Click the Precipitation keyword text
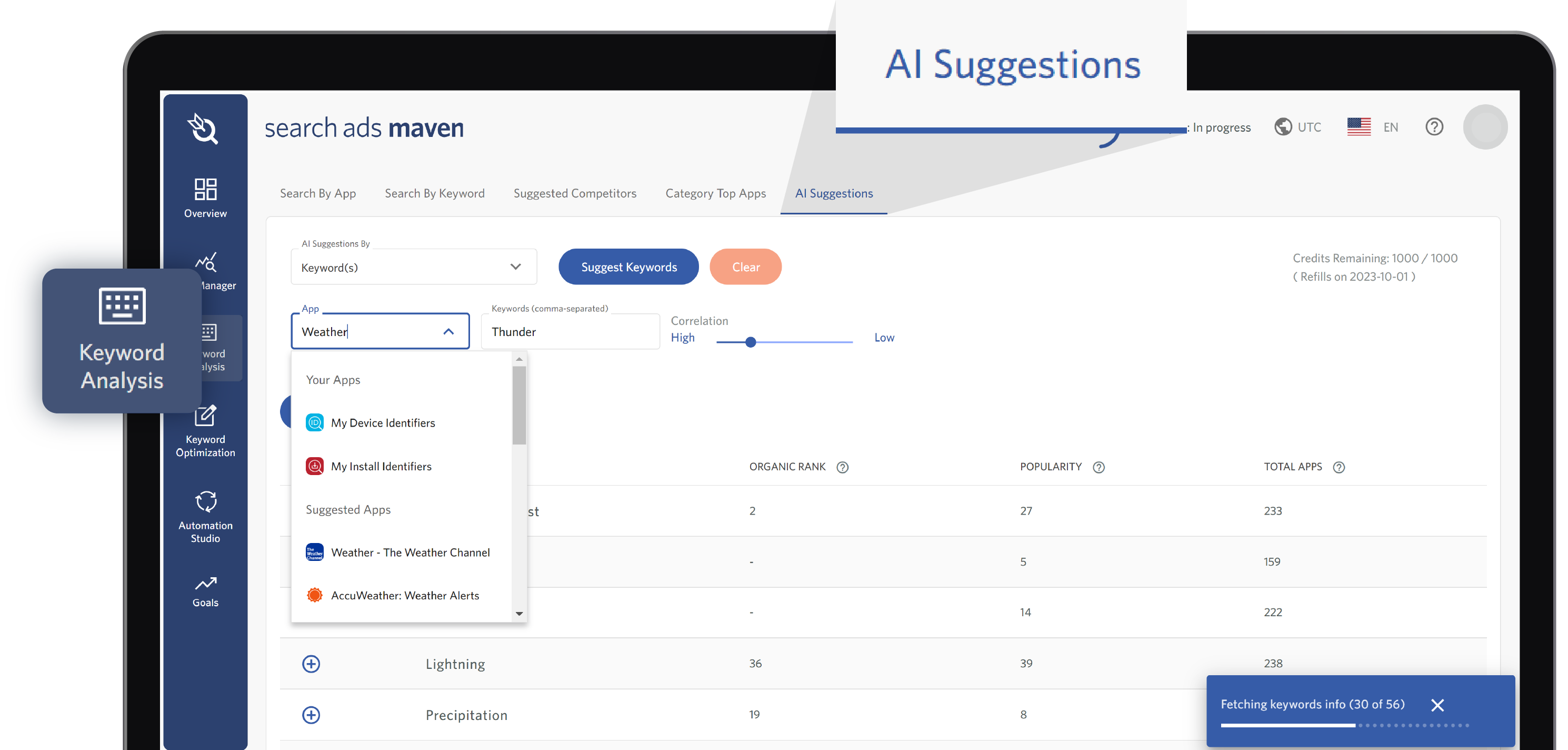This screenshot has height=750, width=1568. coord(466,715)
